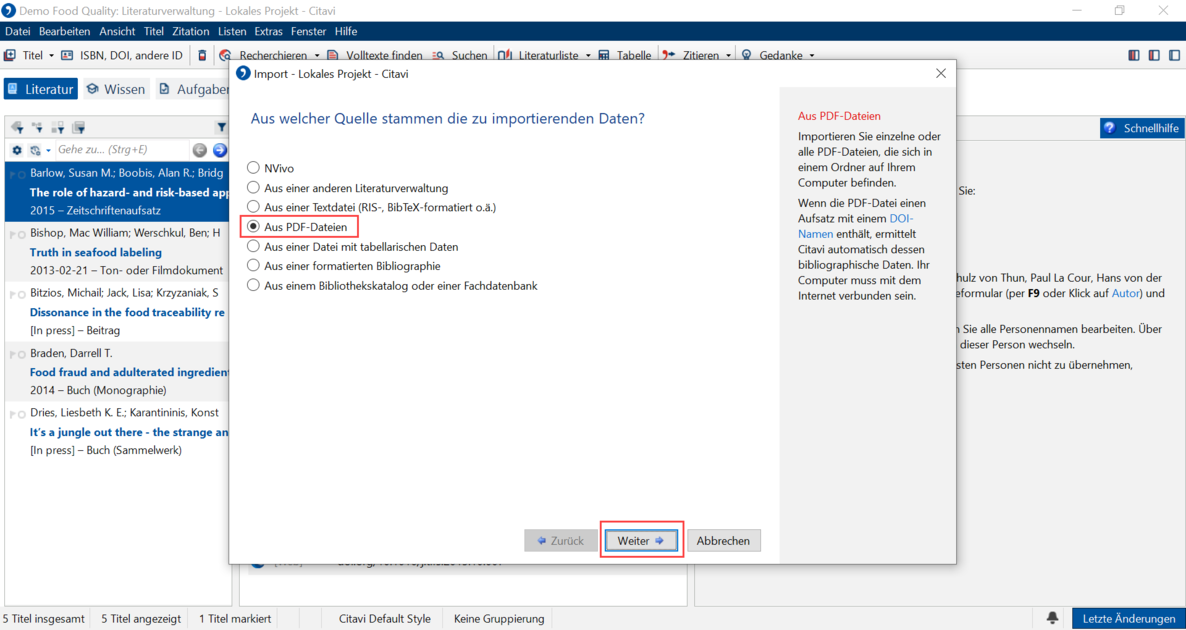
Task: Click the first filter icon above title list
Action: pyautogui.click(x=17, y=128)
